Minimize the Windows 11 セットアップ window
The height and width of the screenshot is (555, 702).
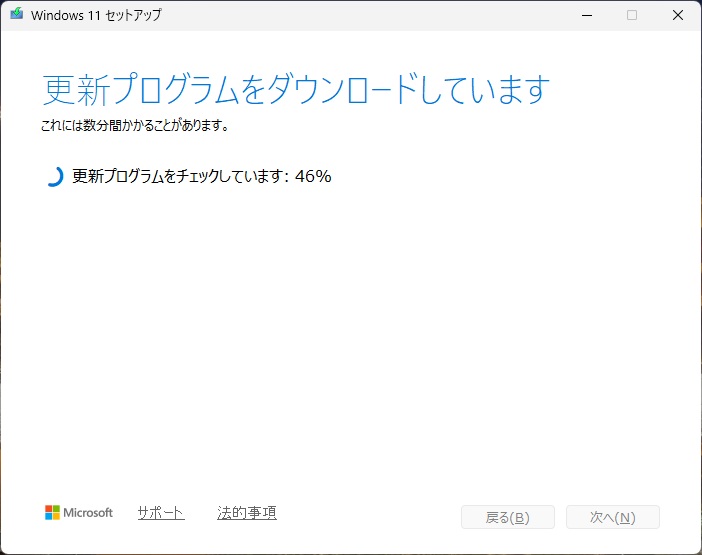[585, 15]
